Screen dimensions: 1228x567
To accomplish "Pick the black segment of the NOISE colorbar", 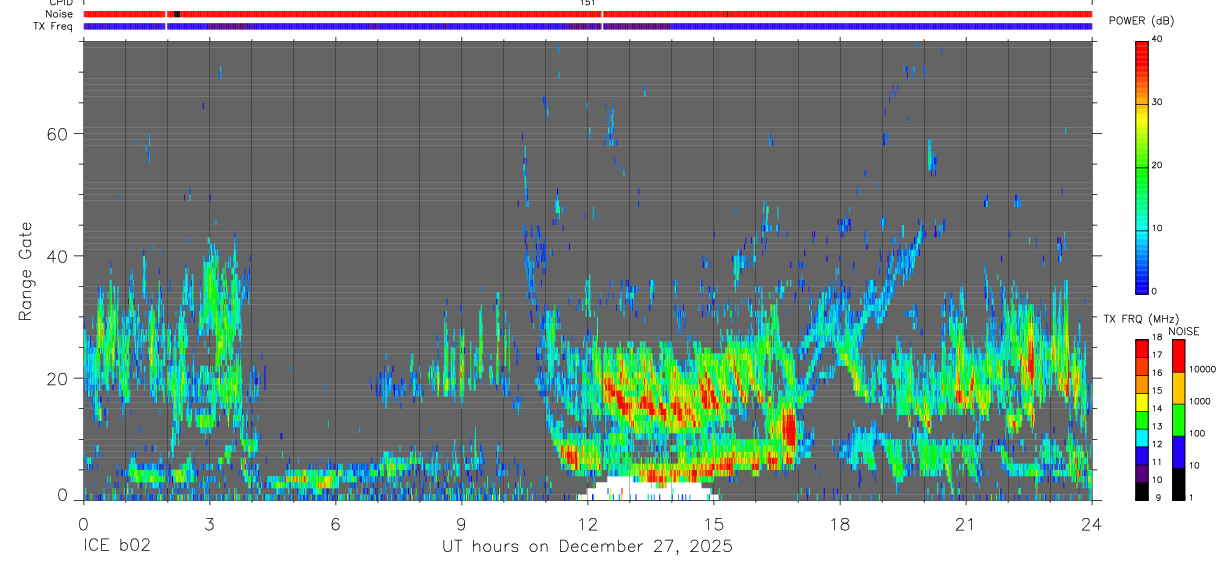I will pyautogui.click(x=1178, y=483).
